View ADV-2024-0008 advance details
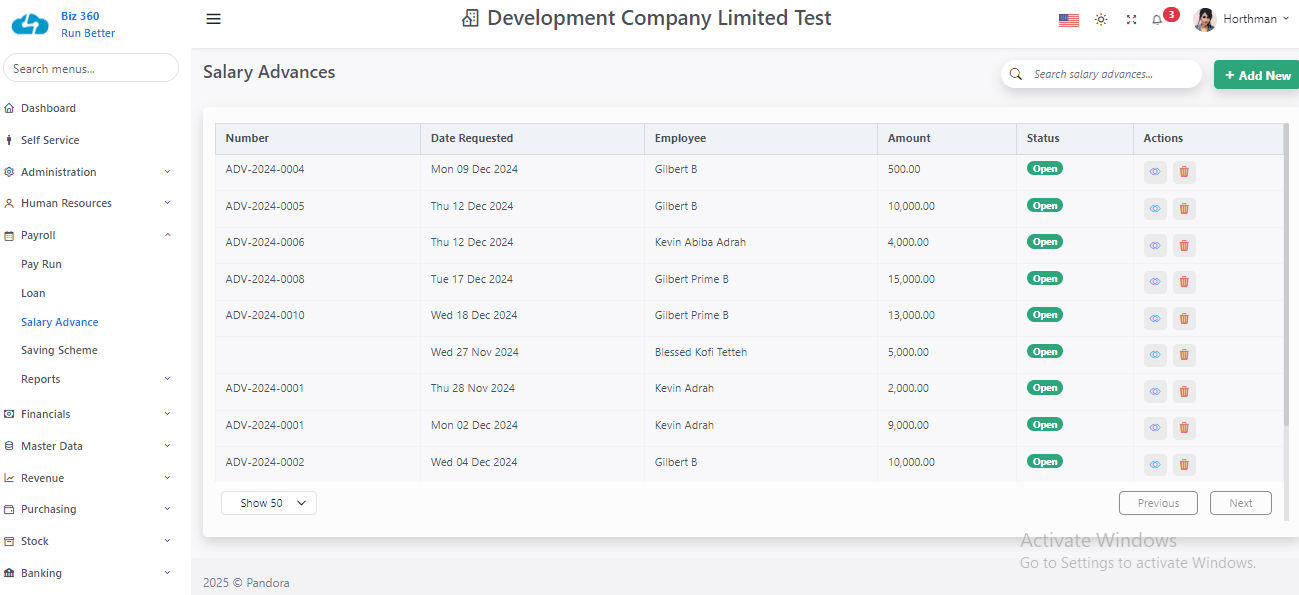The width and height of the screenshot is (1299, 595). pyautogui.click(x=1155, y=282)
